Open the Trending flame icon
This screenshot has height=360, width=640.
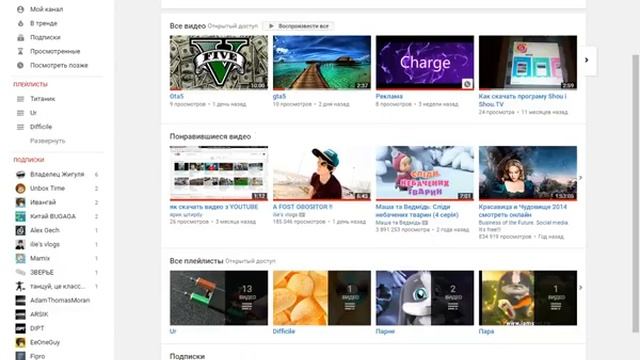(20, 23)
